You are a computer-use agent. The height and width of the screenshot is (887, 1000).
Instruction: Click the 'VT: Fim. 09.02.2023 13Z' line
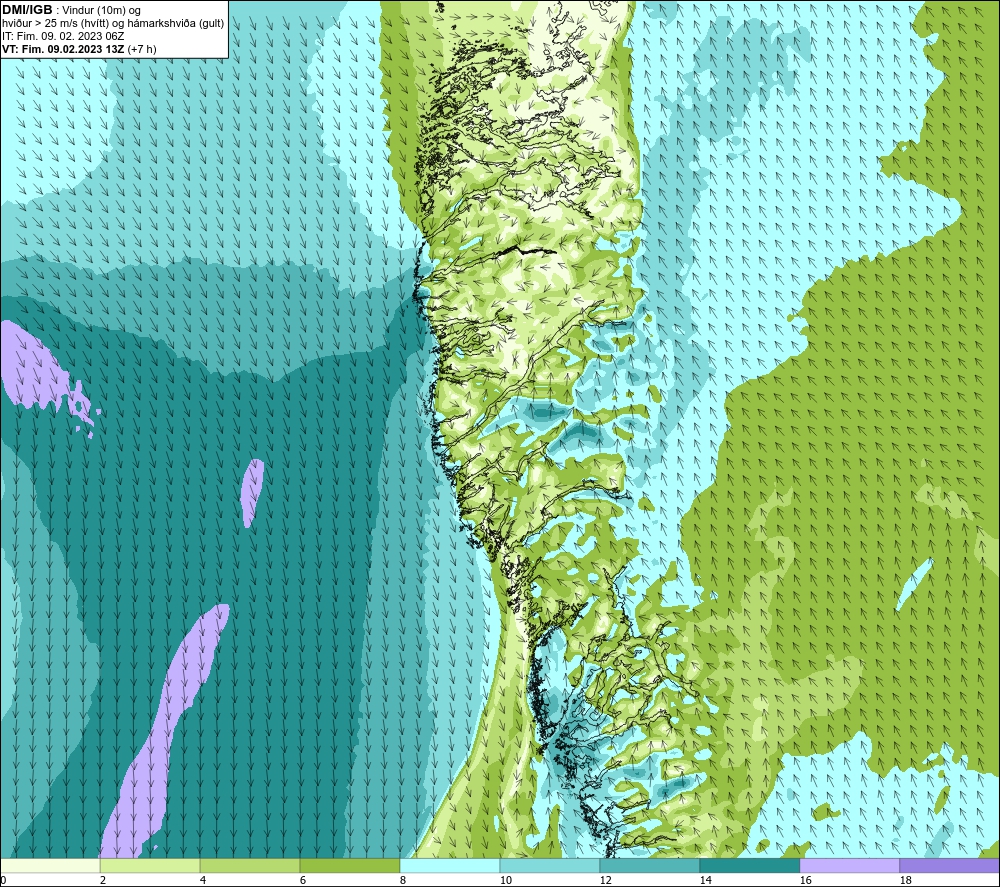pyautogui.click(x=64, y=49)
